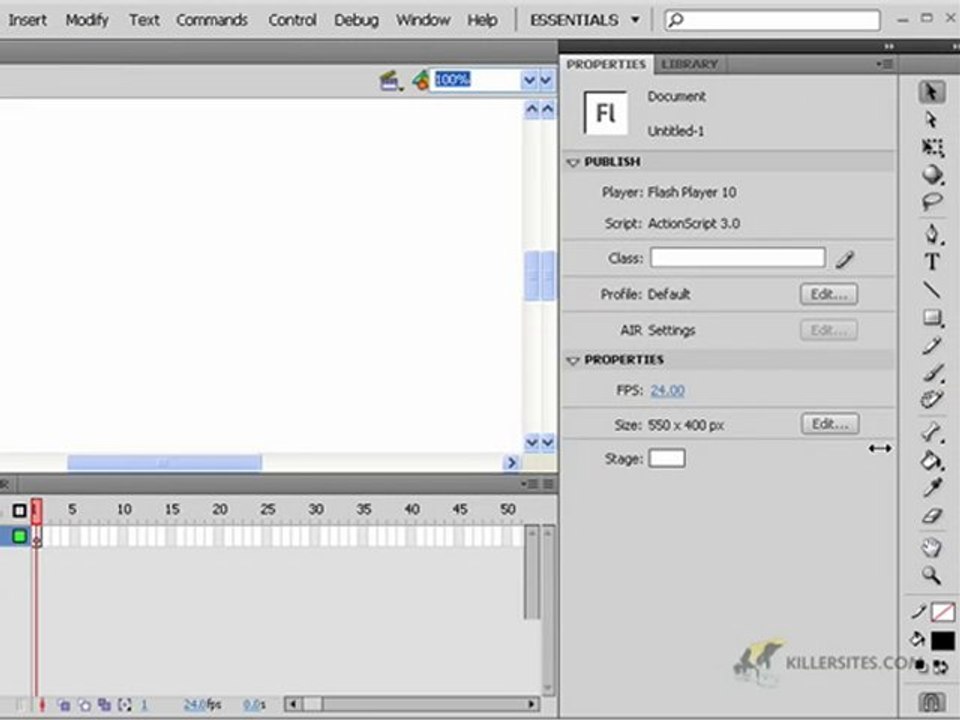Image resolution: width=960 pixels, height=720 pixels.
Task: Collapse the panel dock to icons
Action: click(x=888, y=47)
